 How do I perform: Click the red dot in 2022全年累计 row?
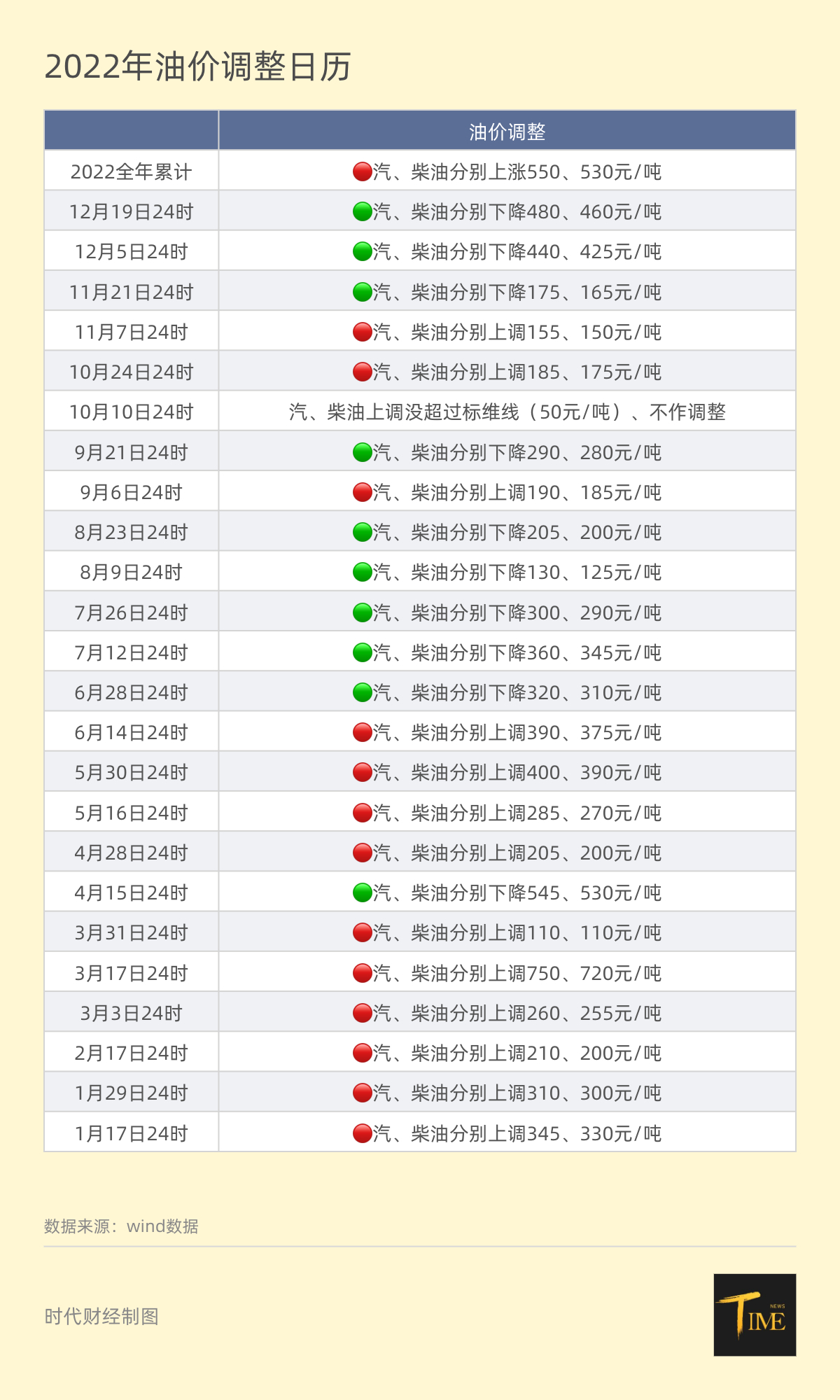(363, 171)
